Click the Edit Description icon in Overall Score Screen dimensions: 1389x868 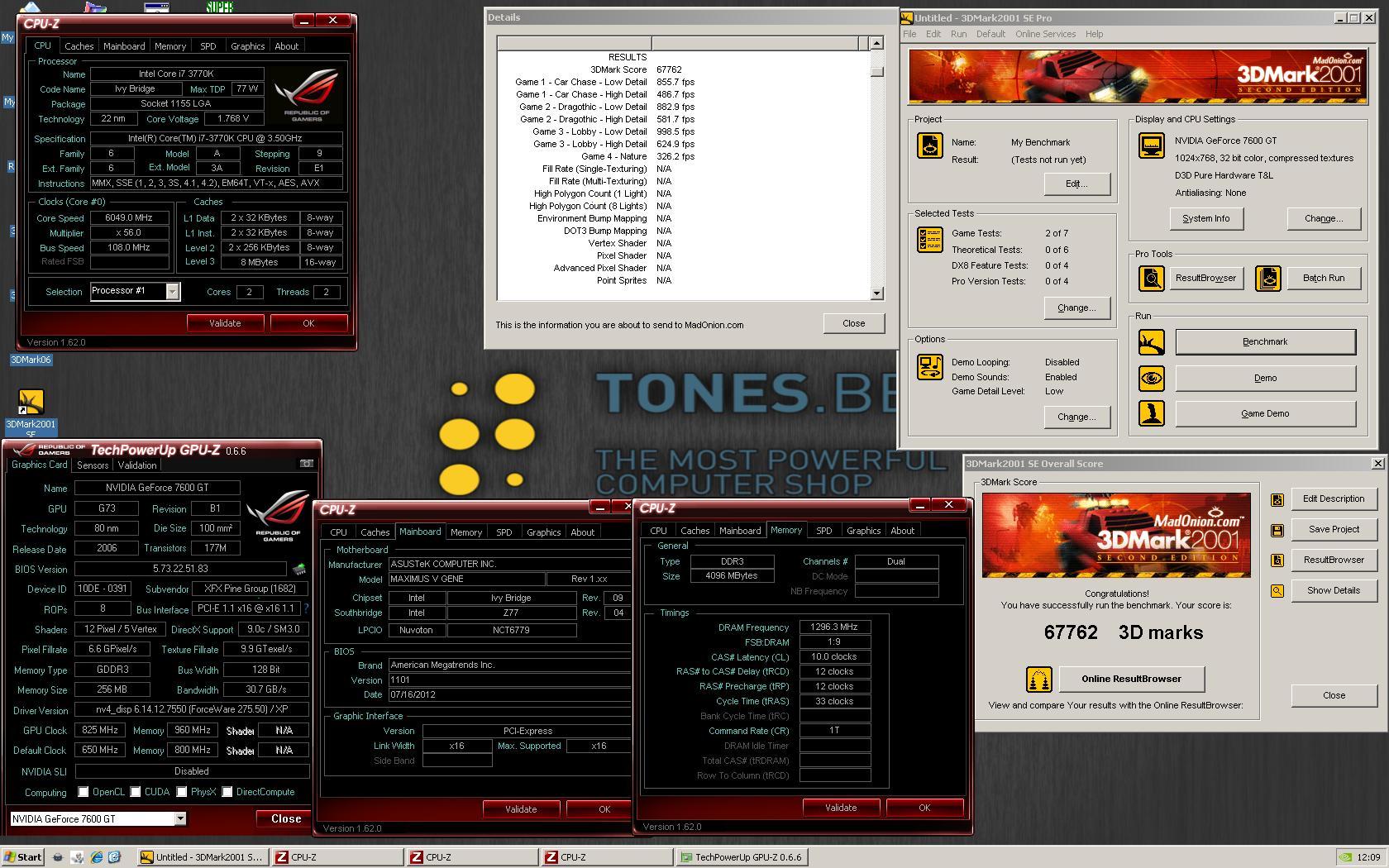[x=1277, y=499]
